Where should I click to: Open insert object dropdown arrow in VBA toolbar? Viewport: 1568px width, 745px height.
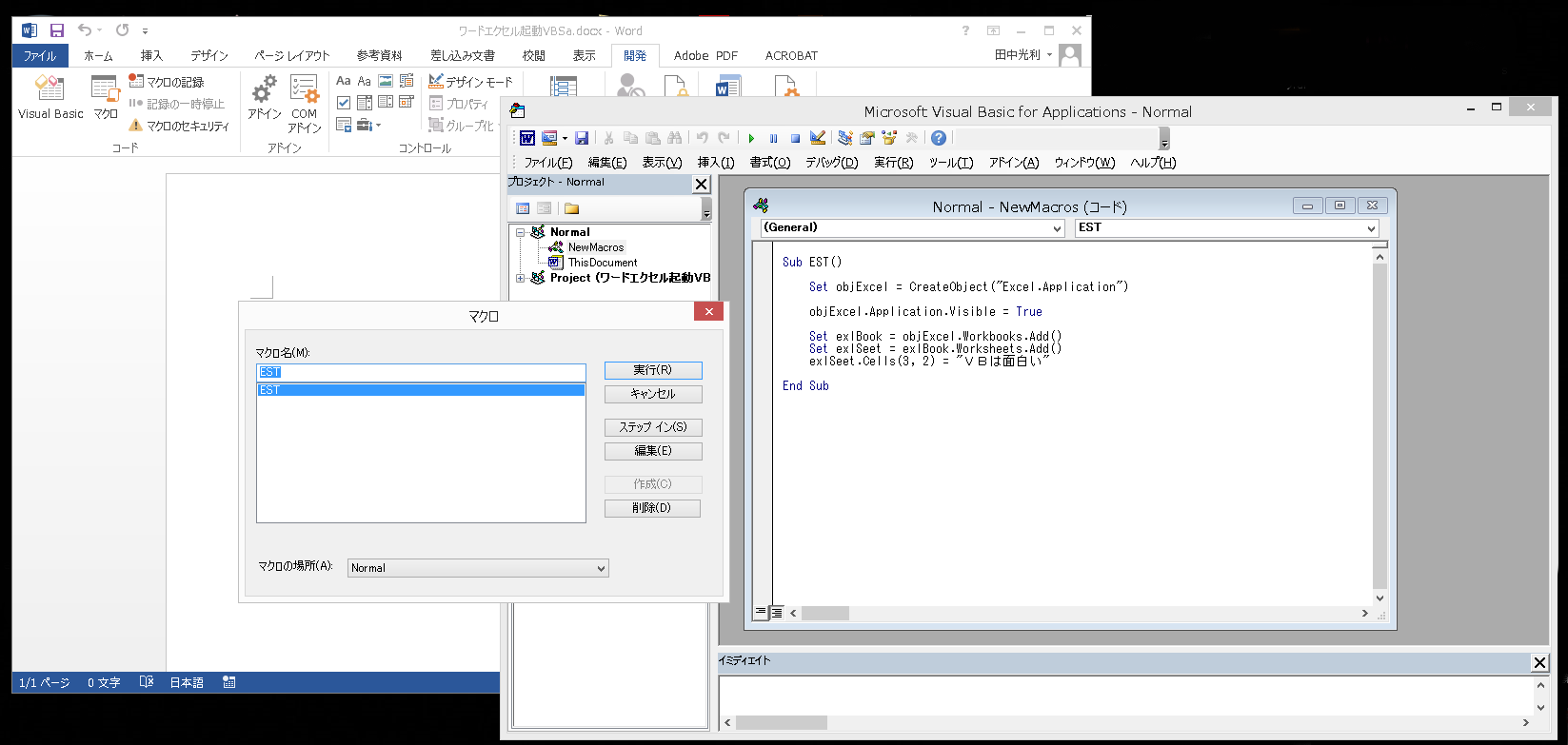click(x=565, y=138)
